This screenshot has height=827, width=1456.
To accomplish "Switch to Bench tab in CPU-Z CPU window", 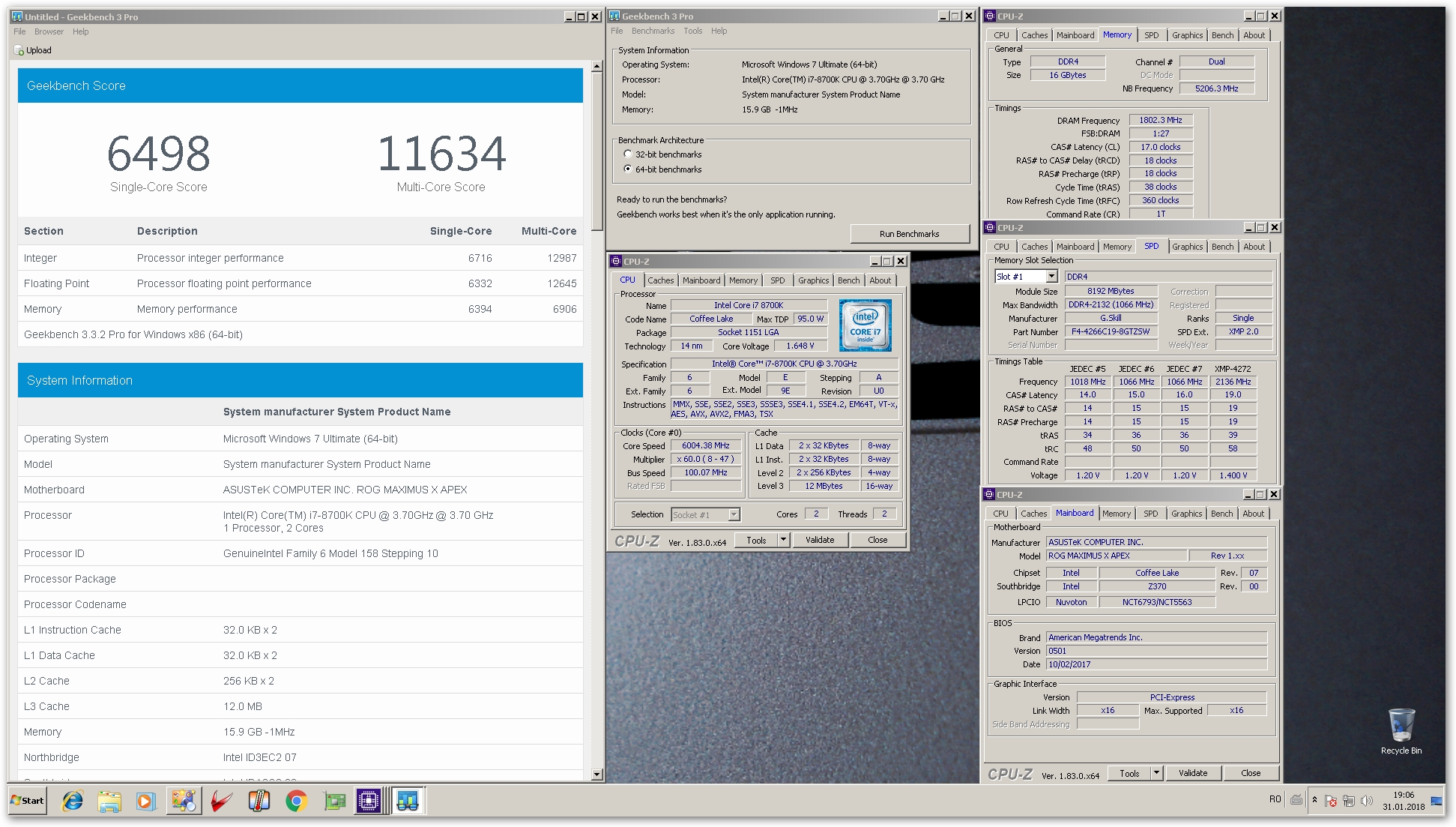I will click(x=849, y=280).
